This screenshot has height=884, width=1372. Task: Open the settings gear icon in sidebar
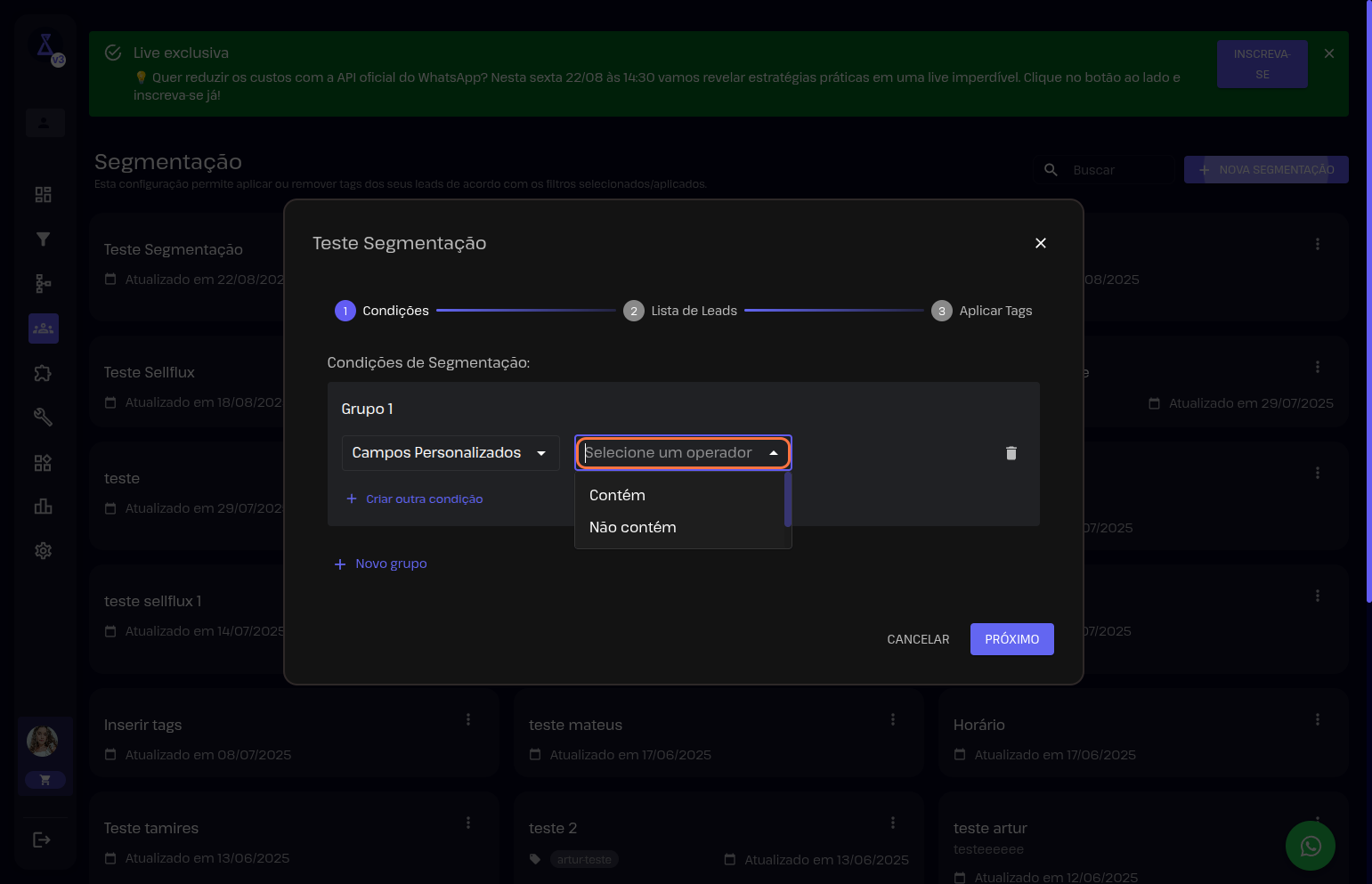point(43,551)
